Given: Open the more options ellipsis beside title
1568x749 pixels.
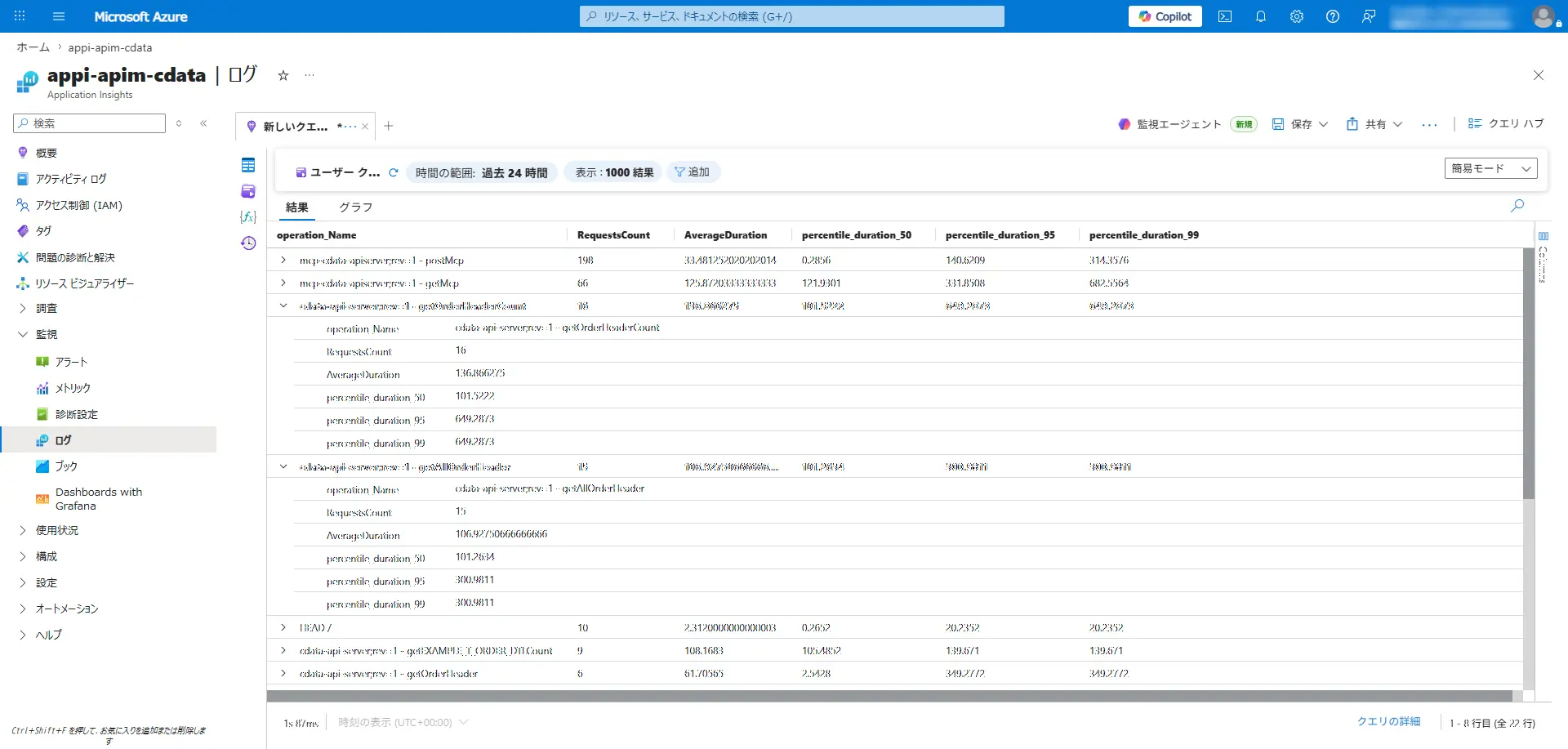Looking at the screenshot, I should click(x=310, y=75).
